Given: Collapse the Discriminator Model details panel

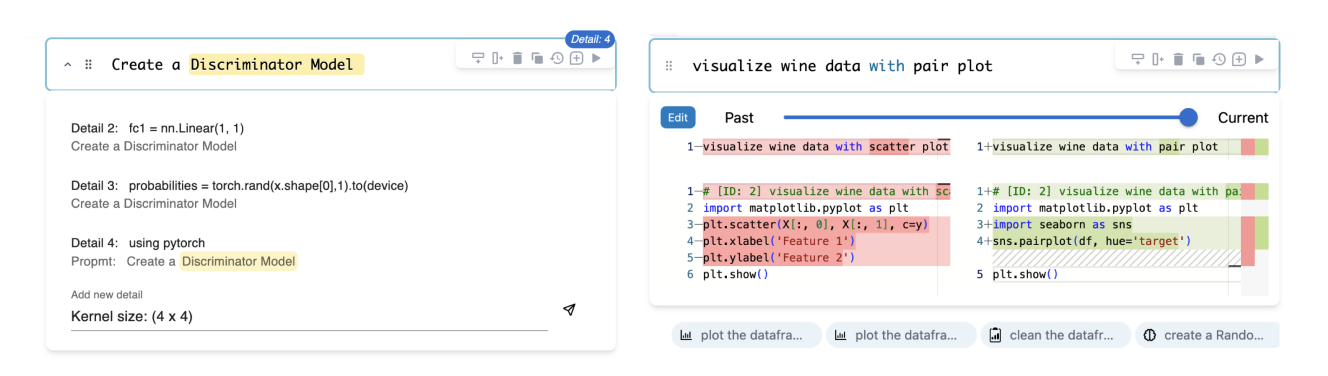Looking at the screenshot, I should coord(68,65).
